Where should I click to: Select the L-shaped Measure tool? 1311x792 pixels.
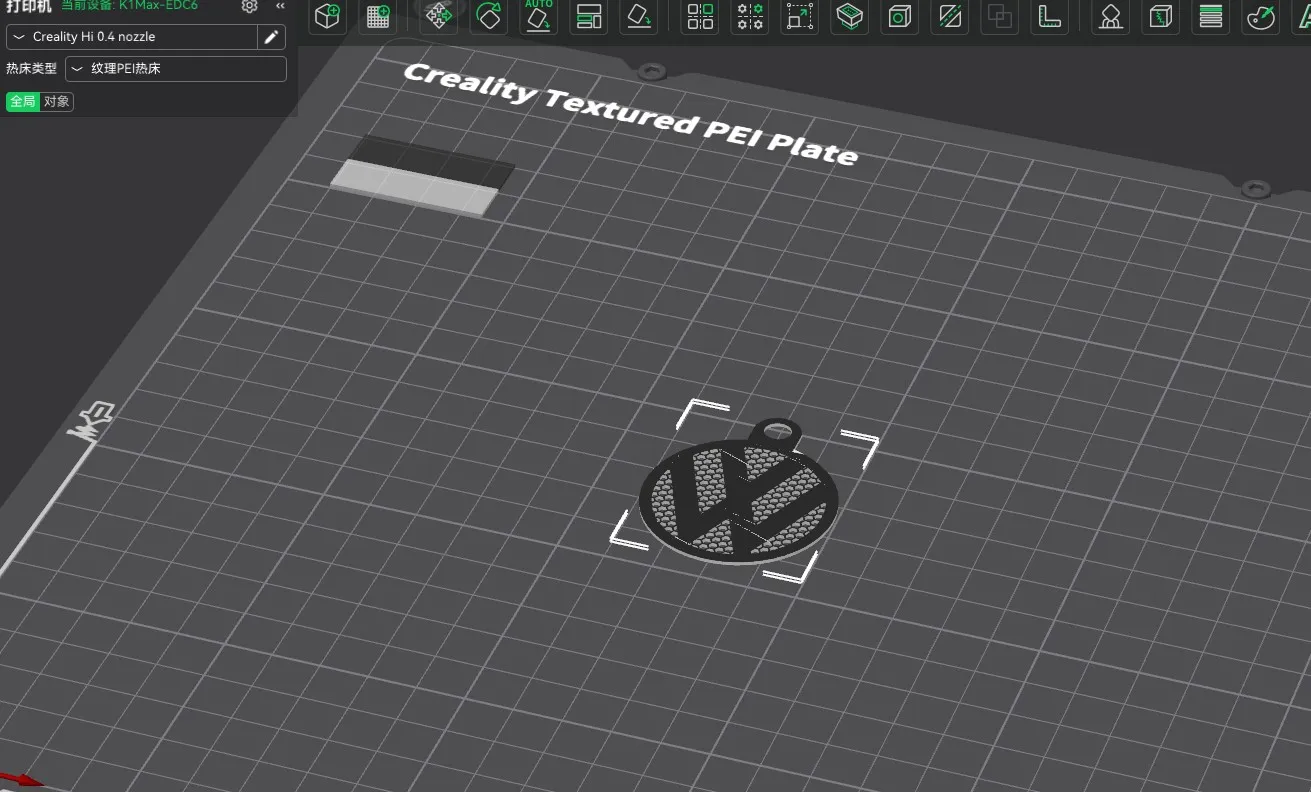[x=1049, y=16]
